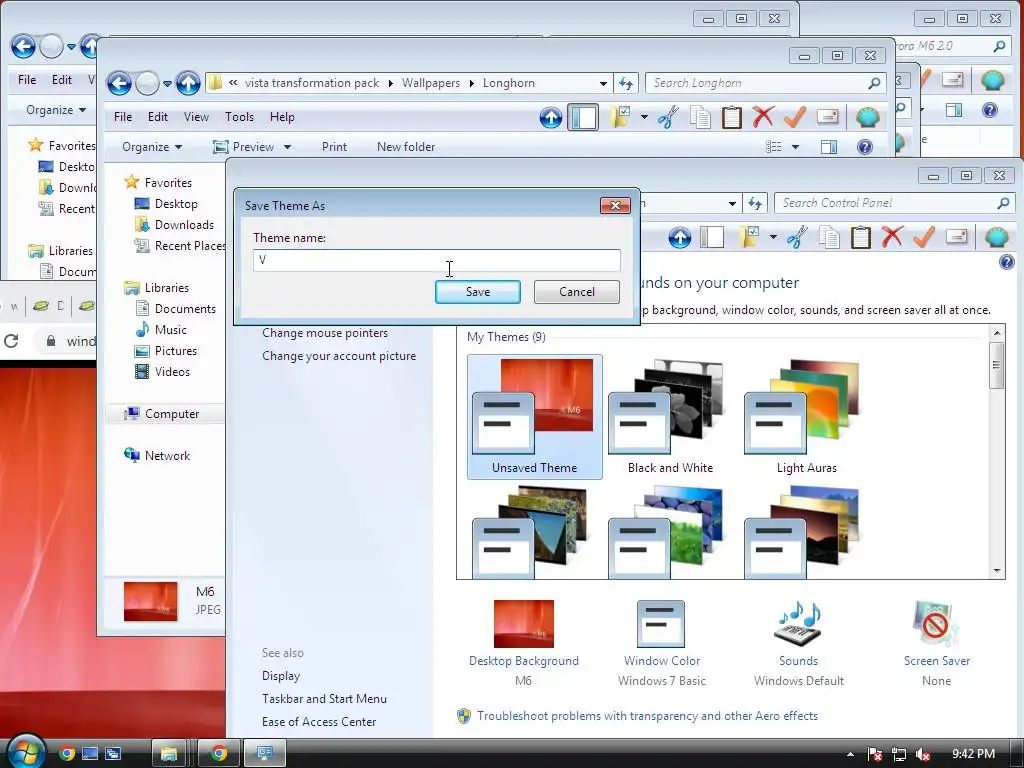This screenshot has width=1024, height=768.
Task: Cancel the Save Theme As dialog
Action: pyautogui.click(x=577, y=292)
